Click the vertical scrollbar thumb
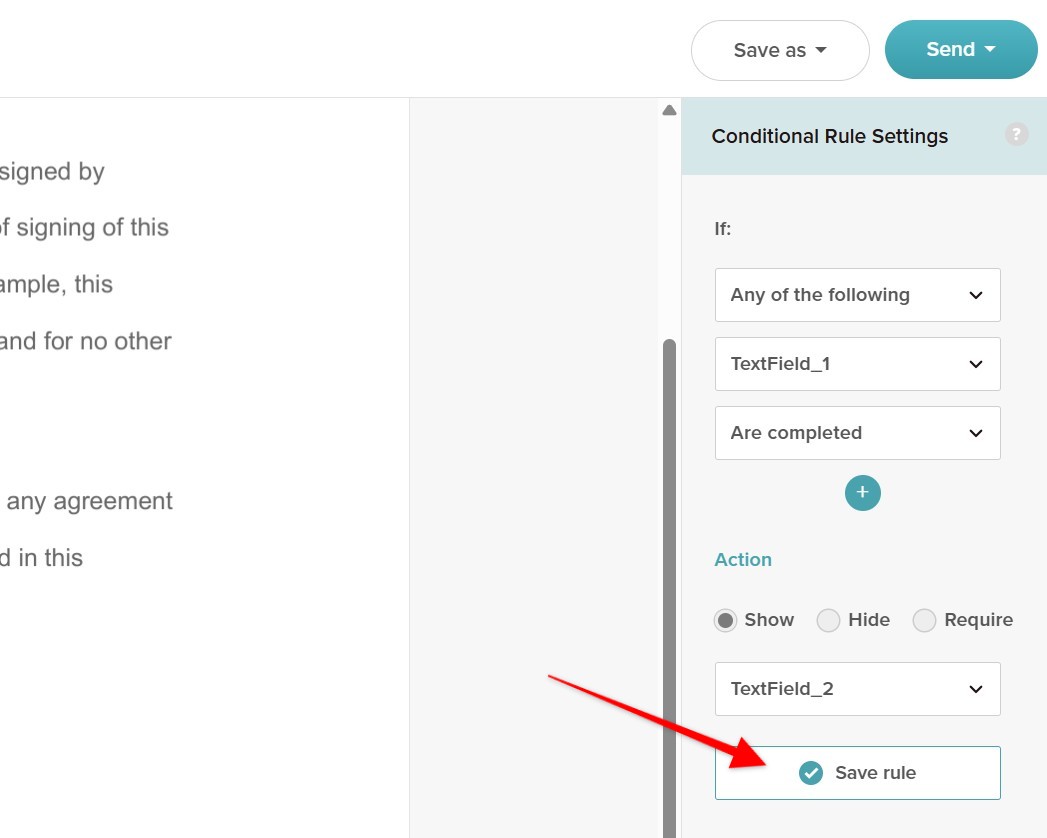 point(669,588)
